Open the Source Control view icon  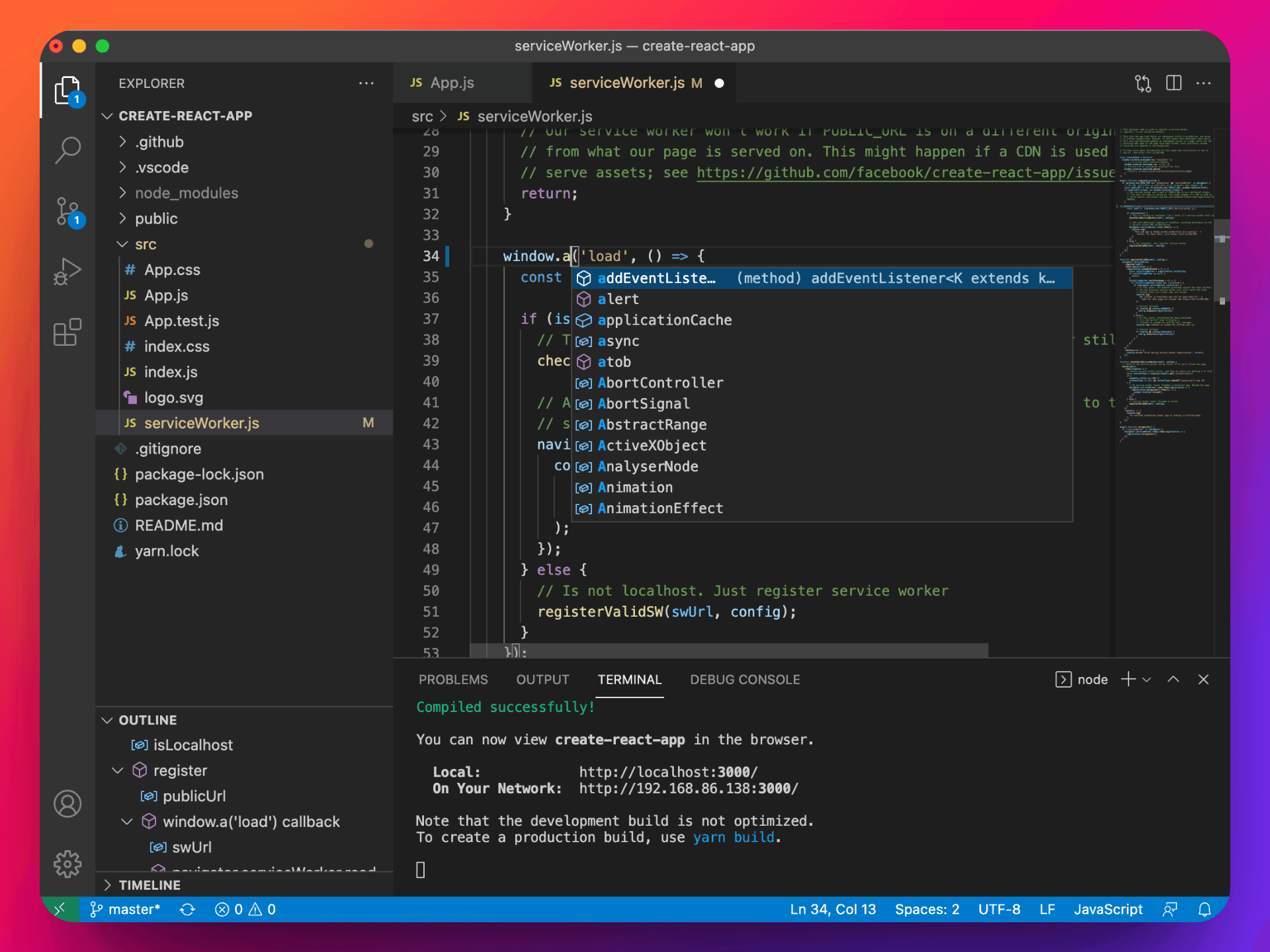point(67,212)
